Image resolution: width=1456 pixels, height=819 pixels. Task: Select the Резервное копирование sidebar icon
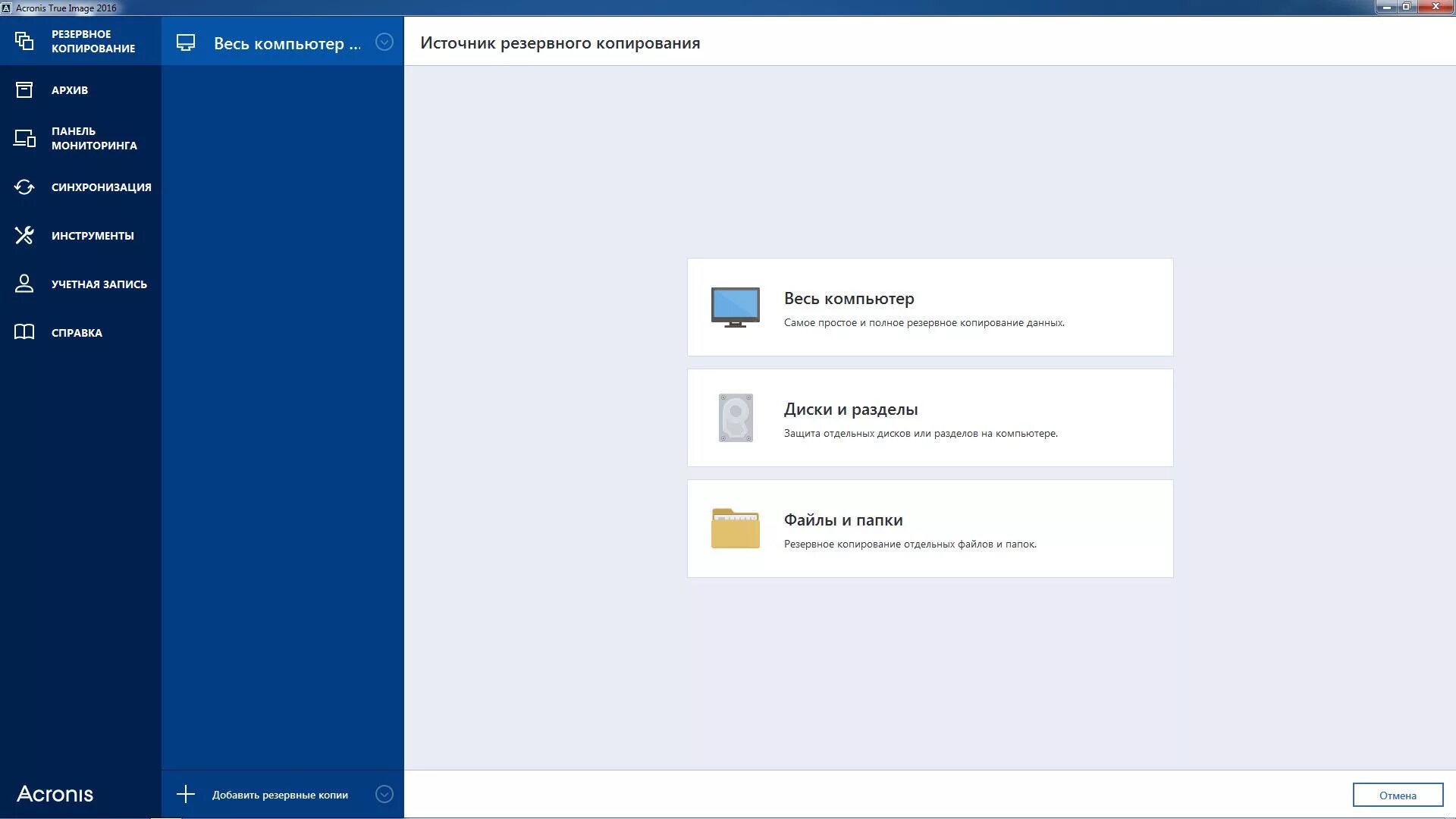click(24, 41)
